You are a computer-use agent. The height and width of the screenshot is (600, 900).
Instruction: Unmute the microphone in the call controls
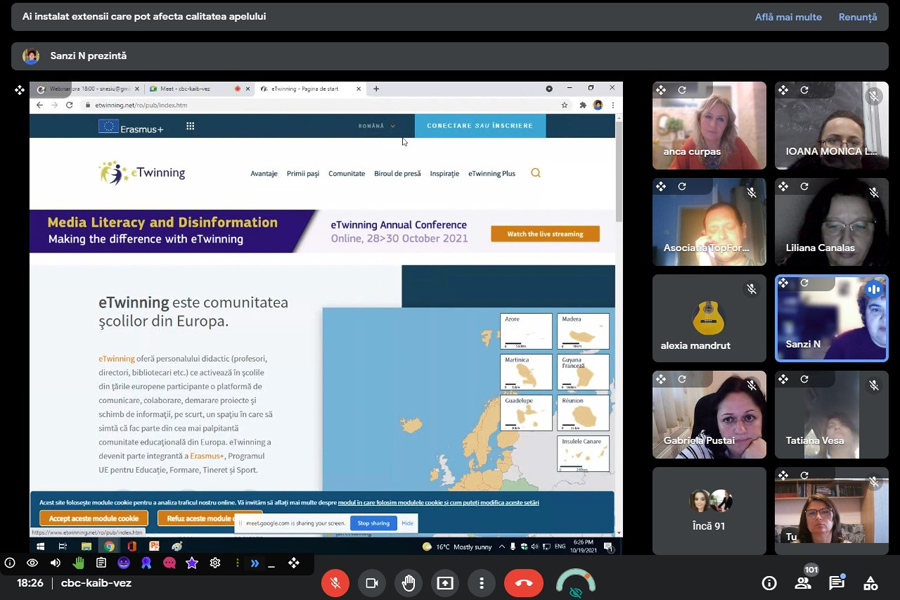coord(335,583)
